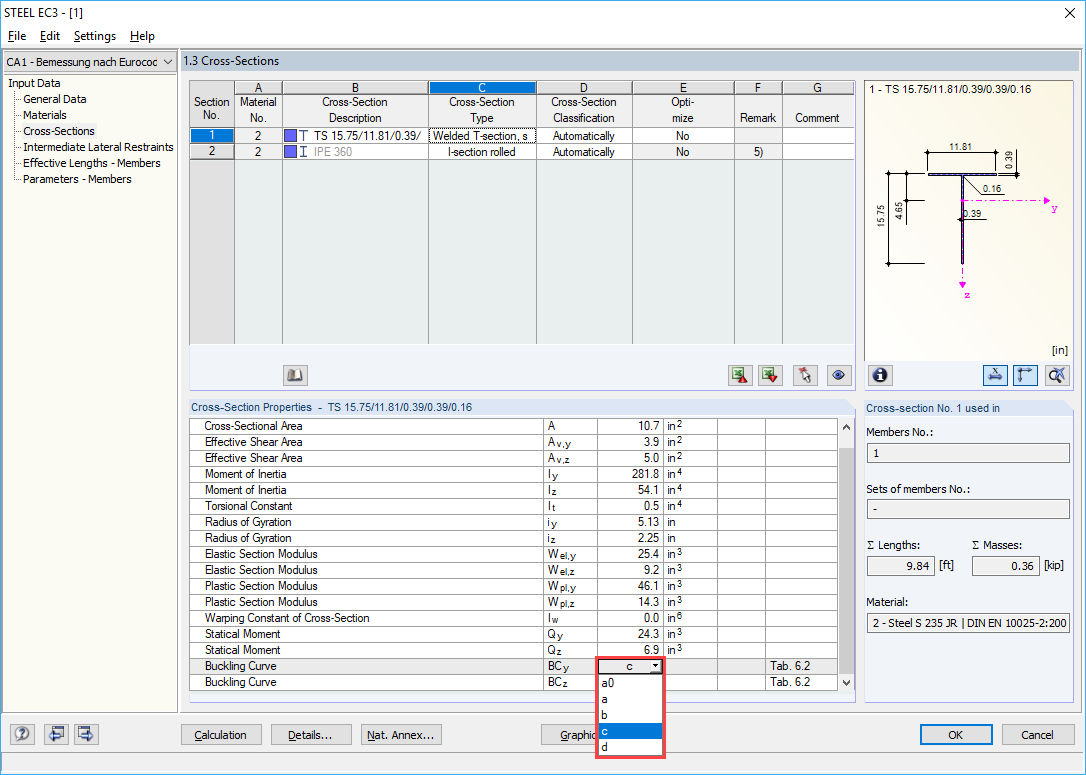
Task: Click the OK button
Action: pos(956,735)
